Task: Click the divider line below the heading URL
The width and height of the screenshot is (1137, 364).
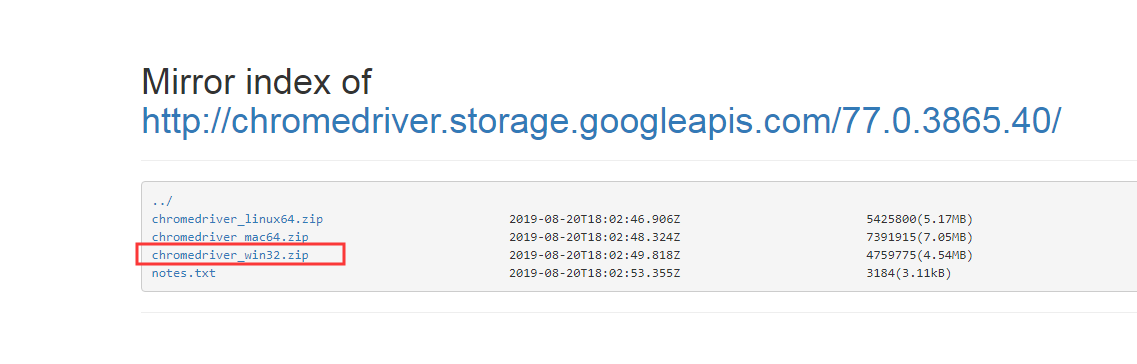Action: (639, 160)
